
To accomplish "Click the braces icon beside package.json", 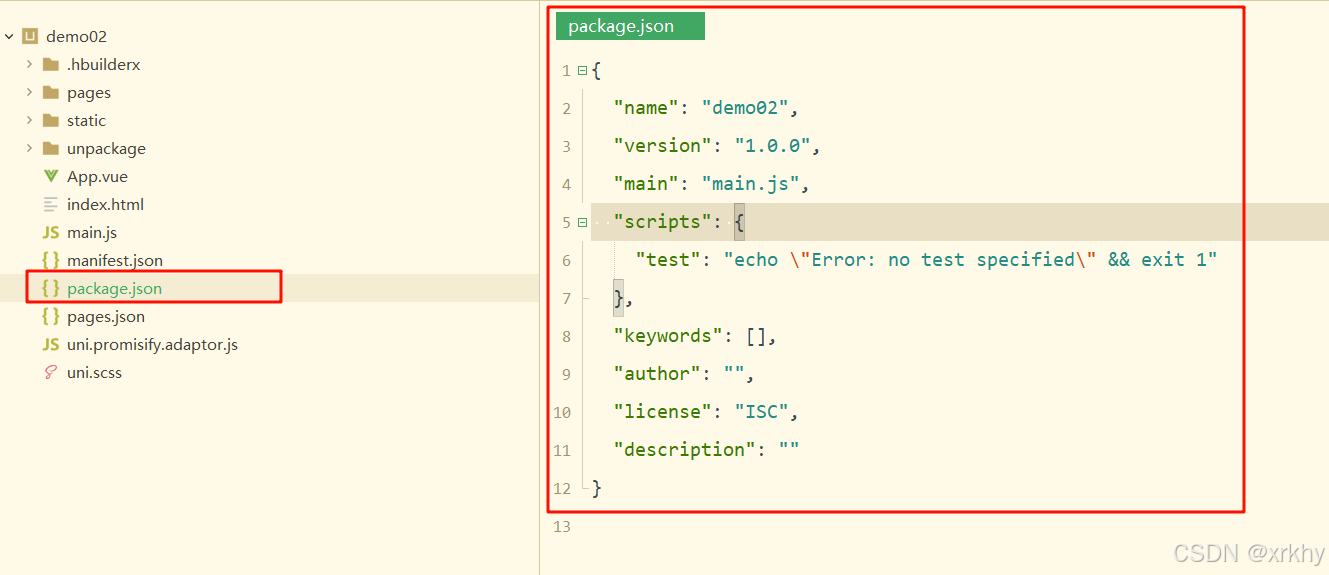I will point(51,288).
